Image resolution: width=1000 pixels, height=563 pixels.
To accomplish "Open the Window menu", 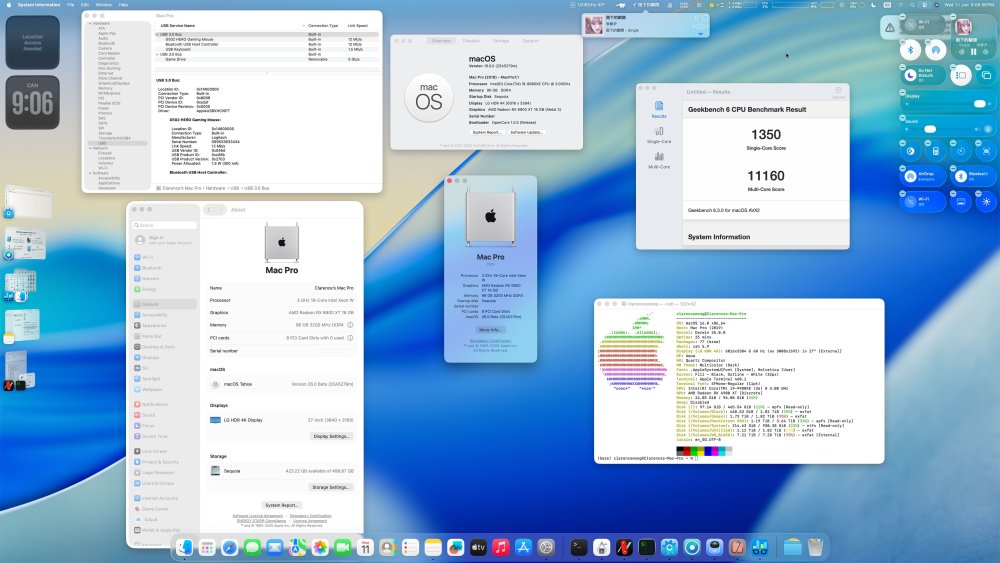I will [x=103, y=4].
